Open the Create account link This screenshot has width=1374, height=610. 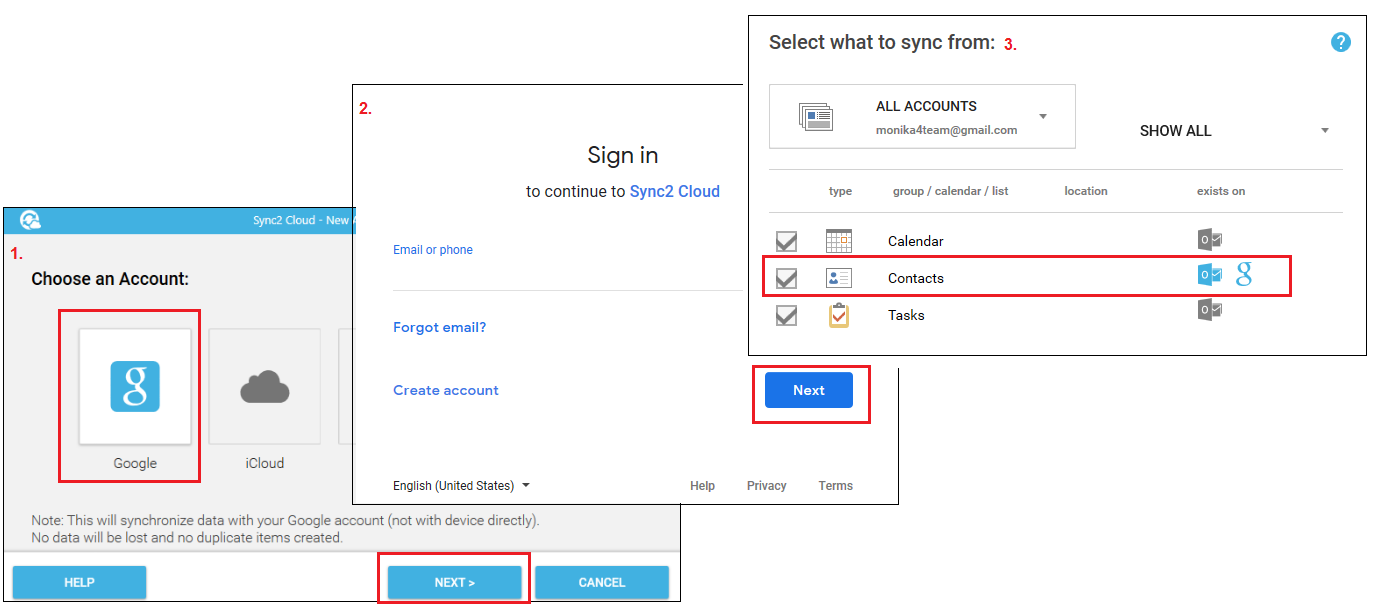(445, 389)
